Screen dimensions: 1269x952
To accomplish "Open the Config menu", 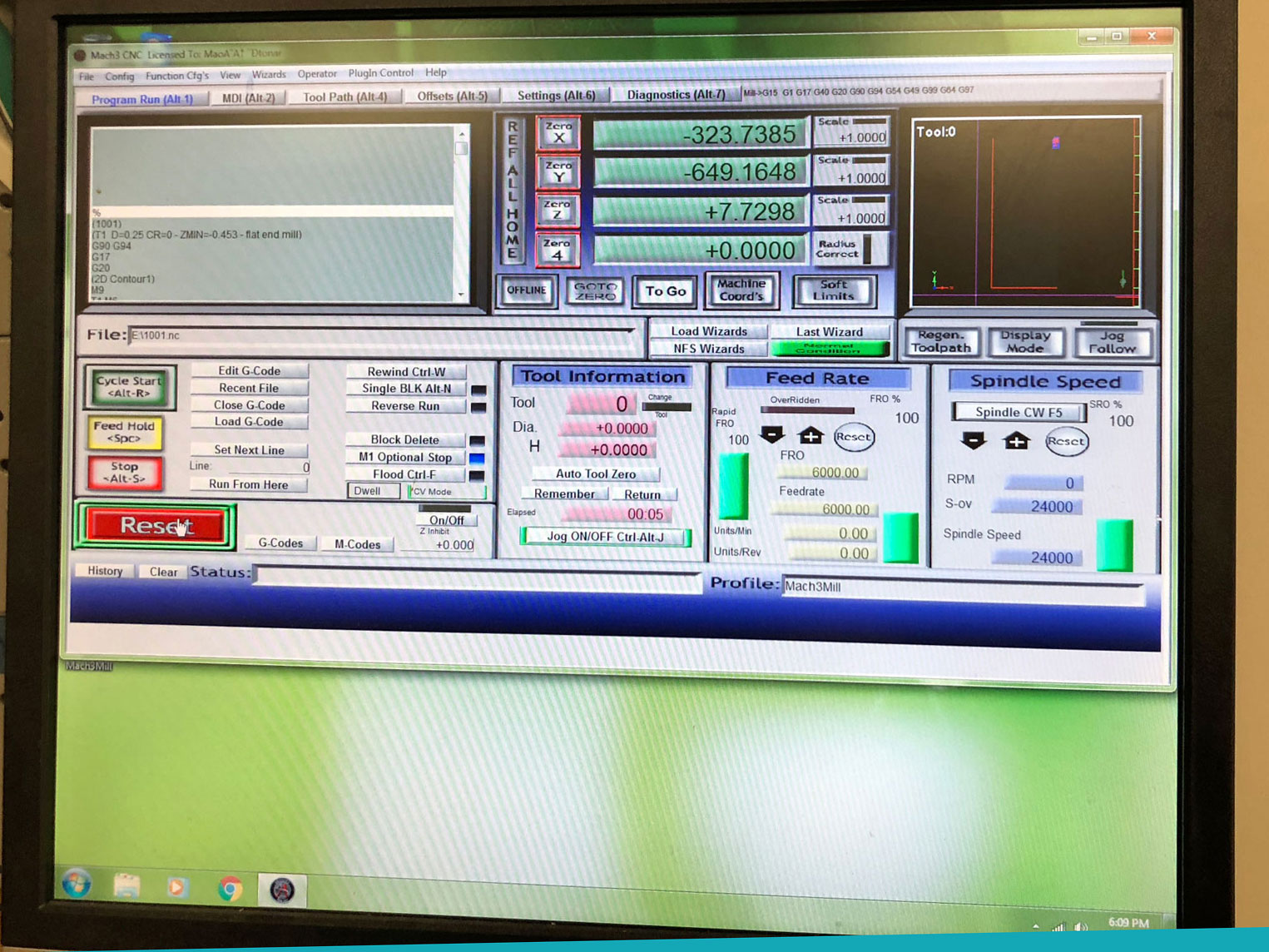I will [119, 77].
